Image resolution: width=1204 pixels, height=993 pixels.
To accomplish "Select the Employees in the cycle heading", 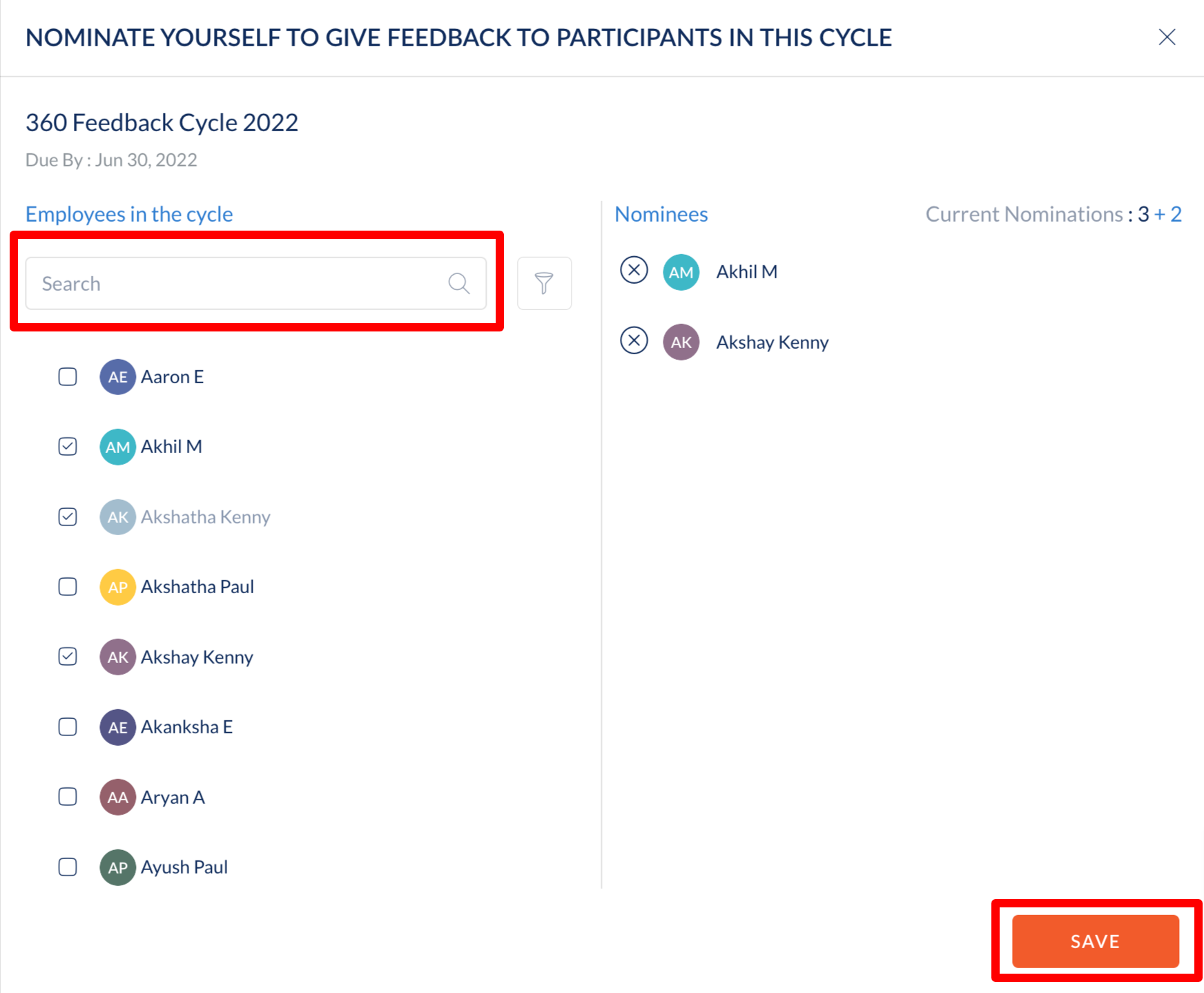I will coord(129,214).
